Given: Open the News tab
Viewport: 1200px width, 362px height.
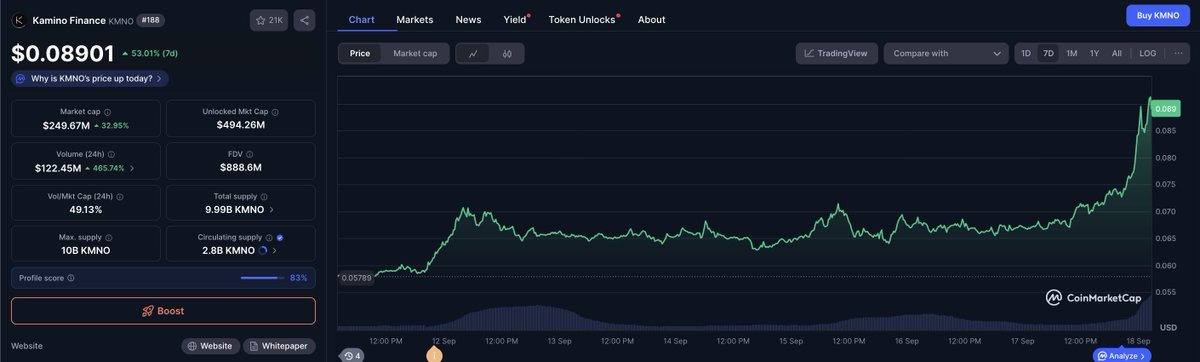Looking at the screenshot, I should coord(468,19).
